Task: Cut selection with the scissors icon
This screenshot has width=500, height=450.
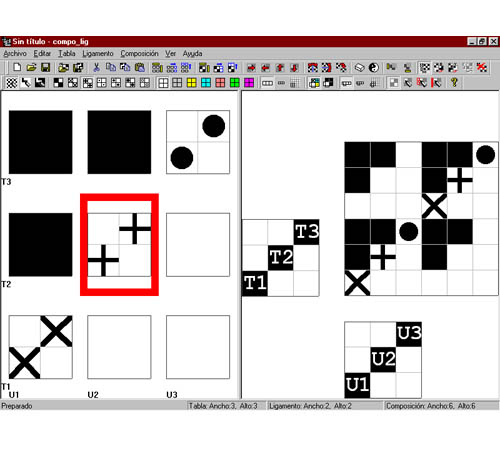Action: pyautogui.click(x=96, y=68)
